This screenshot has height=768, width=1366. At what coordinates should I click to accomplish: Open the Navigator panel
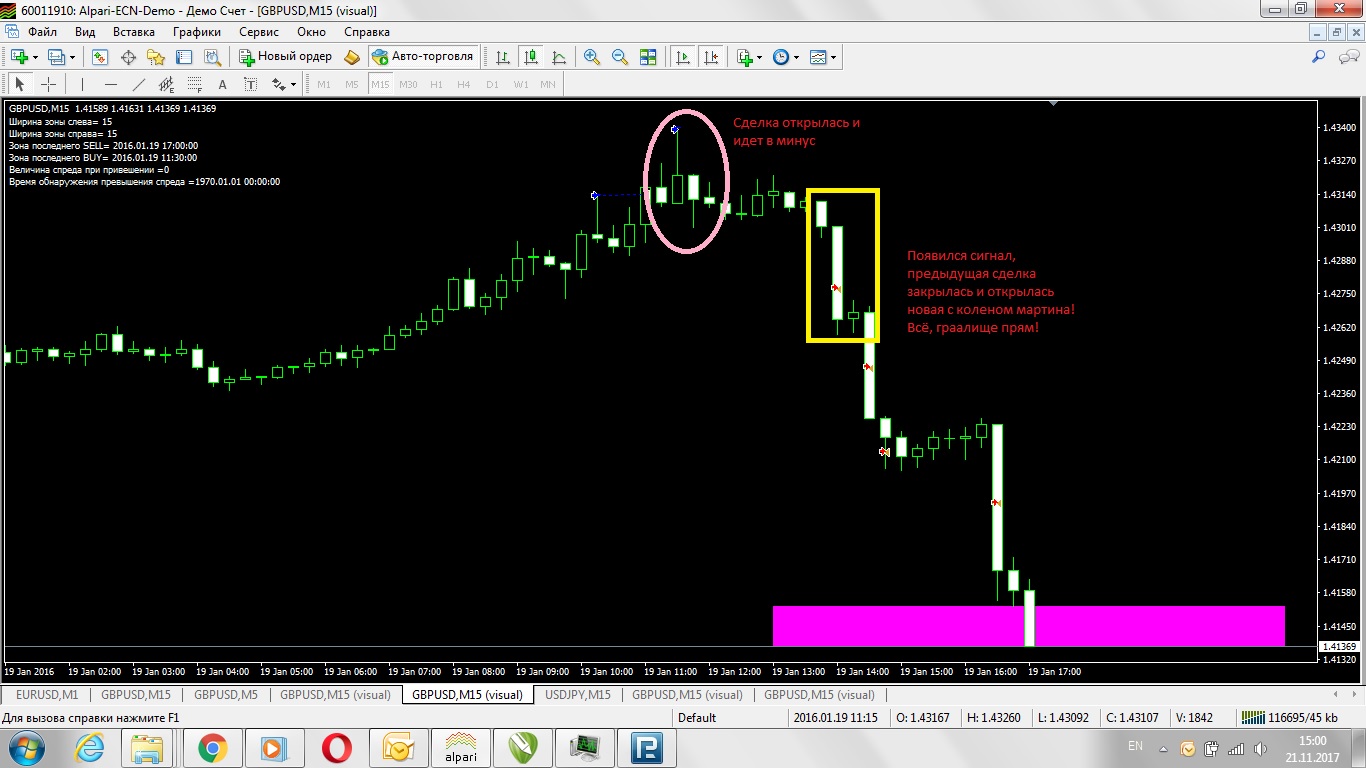[x=155, y=57]
